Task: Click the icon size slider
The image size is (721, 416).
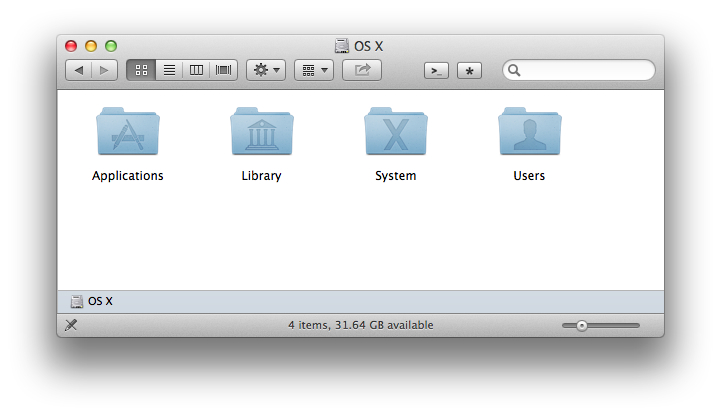Action: [x=601, y=325]
